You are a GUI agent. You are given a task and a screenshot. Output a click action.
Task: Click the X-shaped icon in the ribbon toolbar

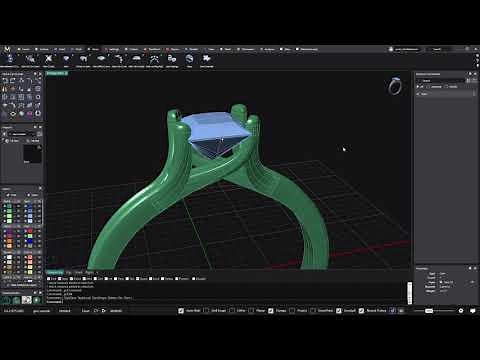(49, 59)
